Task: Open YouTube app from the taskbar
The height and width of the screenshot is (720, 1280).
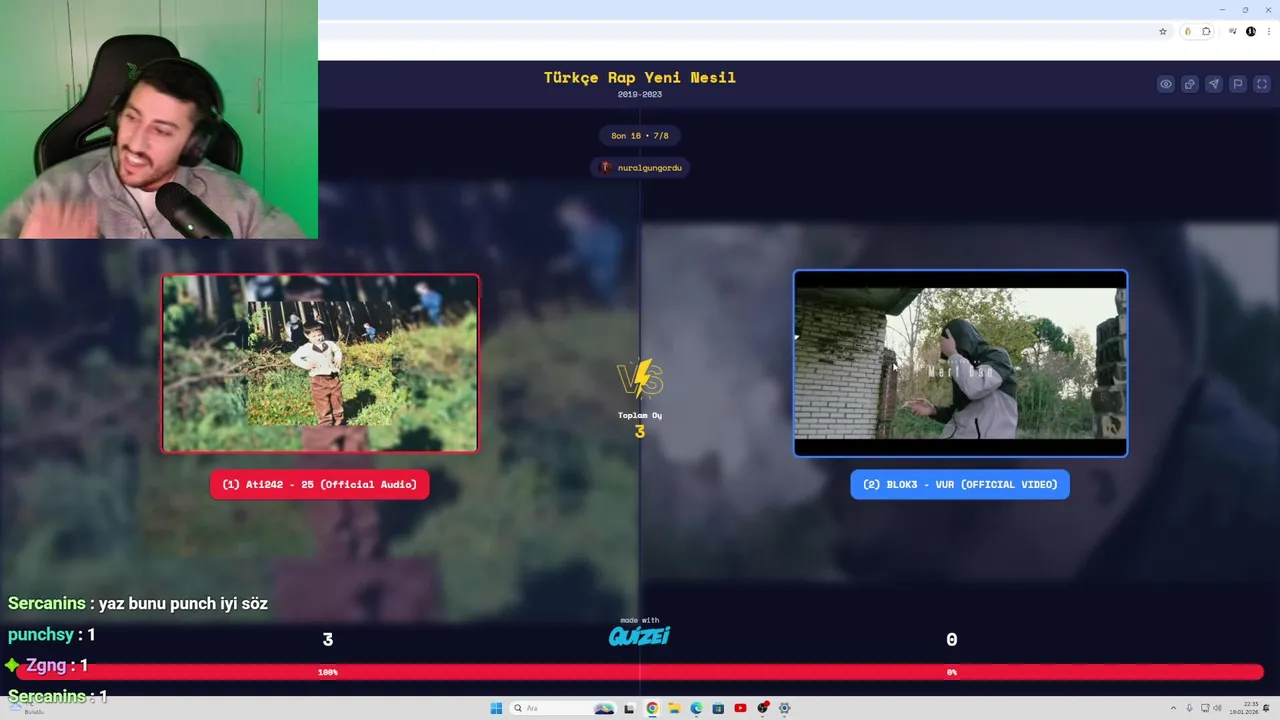Action: click(x=740, y=708)
